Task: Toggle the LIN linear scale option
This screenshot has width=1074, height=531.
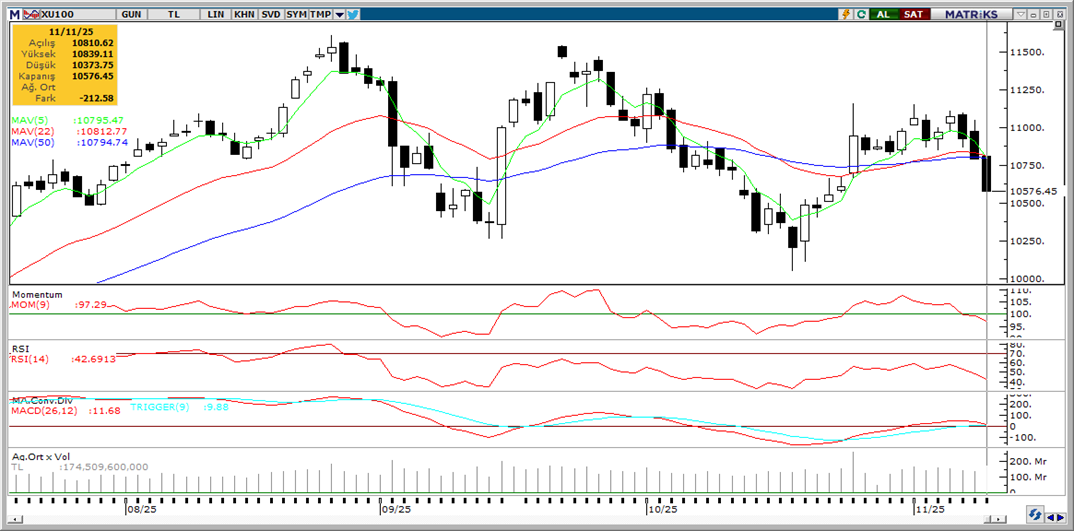Action: (216, 15)
